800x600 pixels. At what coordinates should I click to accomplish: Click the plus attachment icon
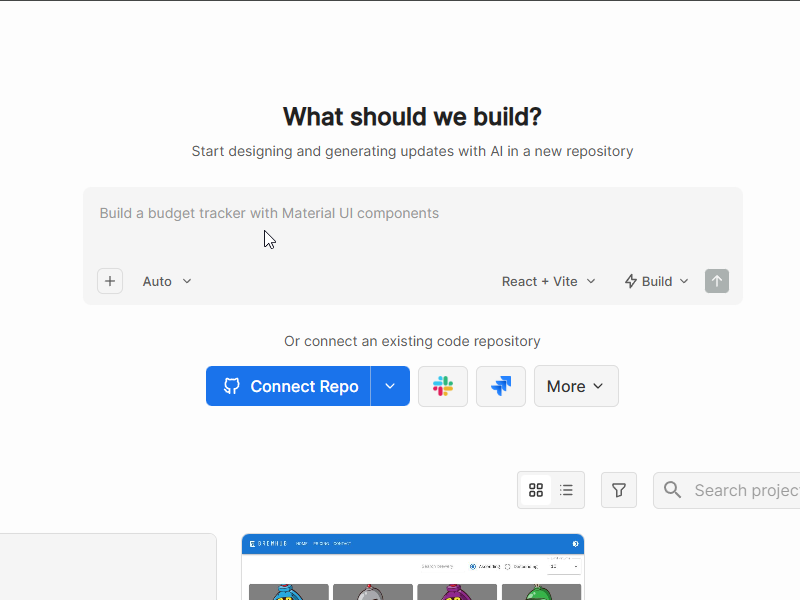[110, 281]
